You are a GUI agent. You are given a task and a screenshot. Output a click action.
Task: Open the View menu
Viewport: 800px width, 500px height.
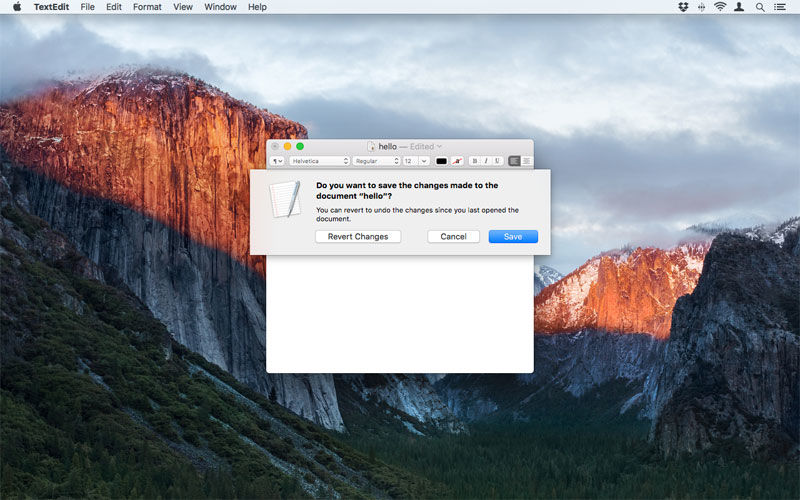(183, 7)
